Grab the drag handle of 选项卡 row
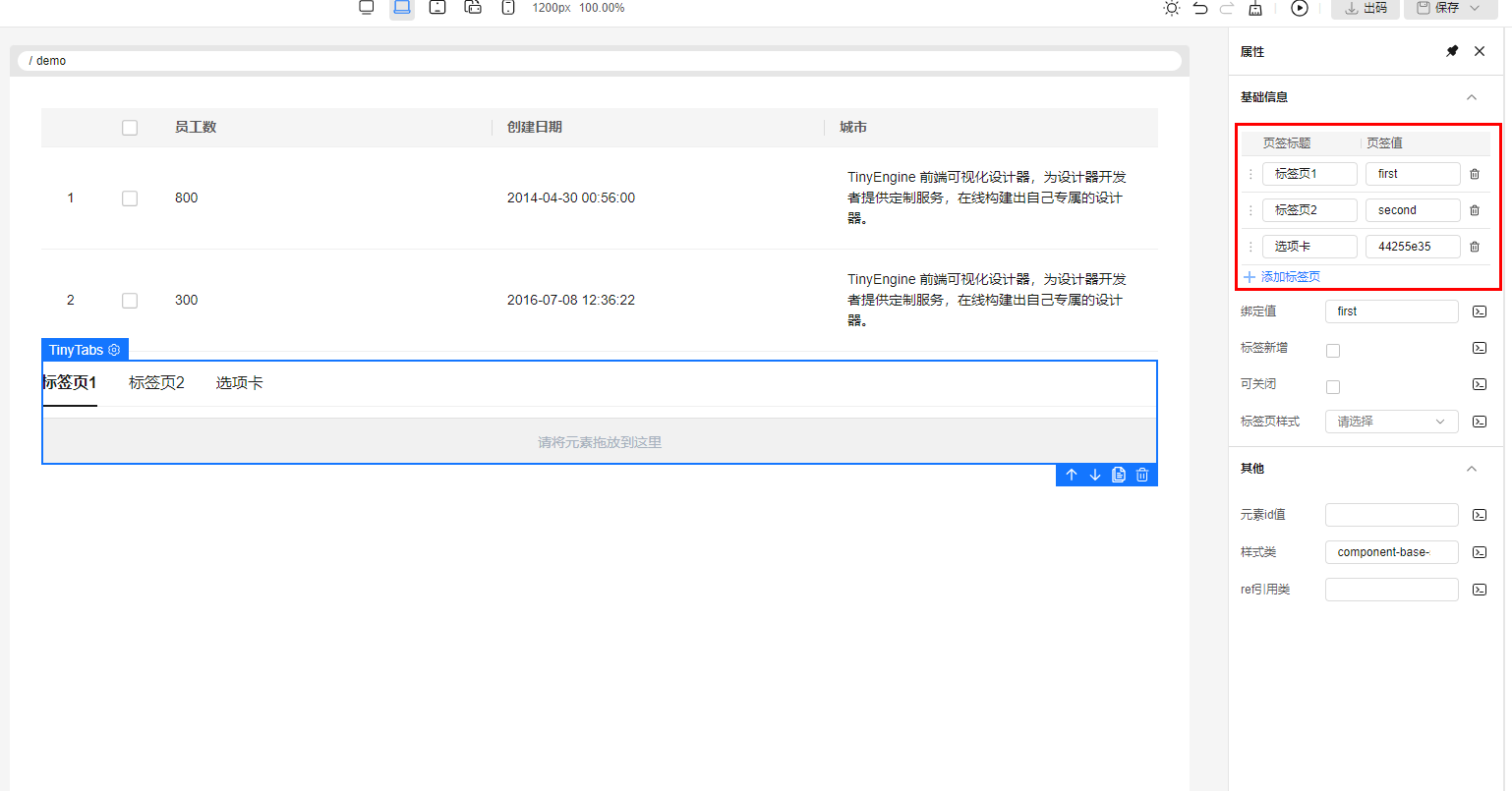Screen dimensions: 1512x791 coord(1250,247)
